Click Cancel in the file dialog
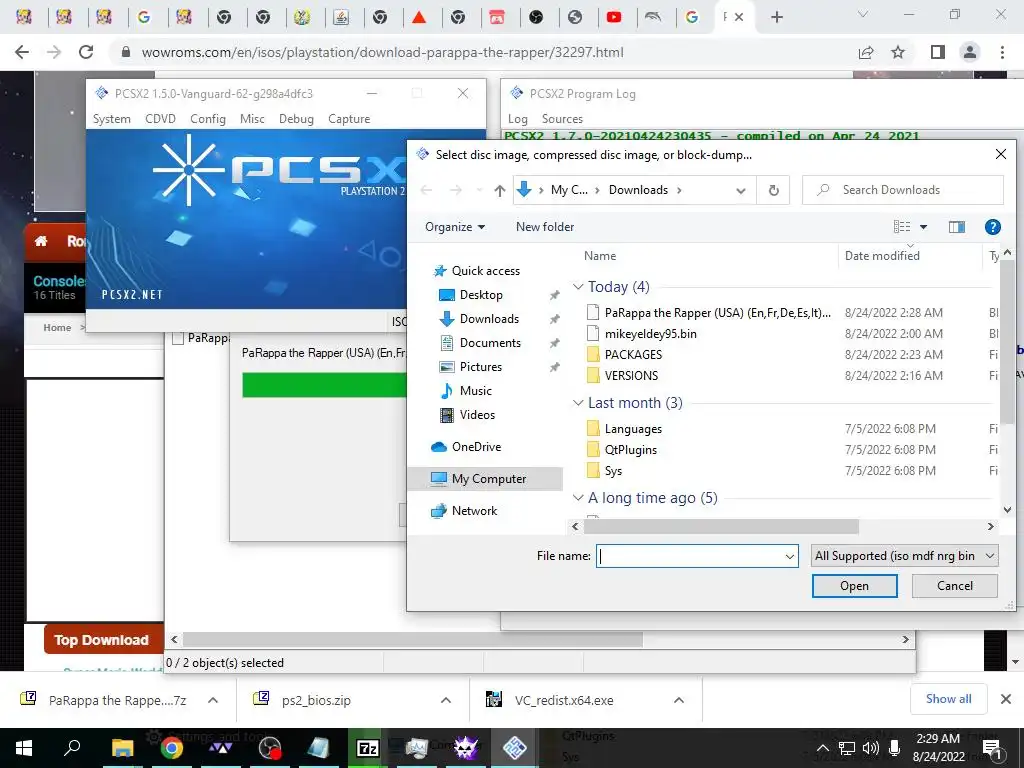The width and height of the screenshot is (1024, 768). coord(954,586)
